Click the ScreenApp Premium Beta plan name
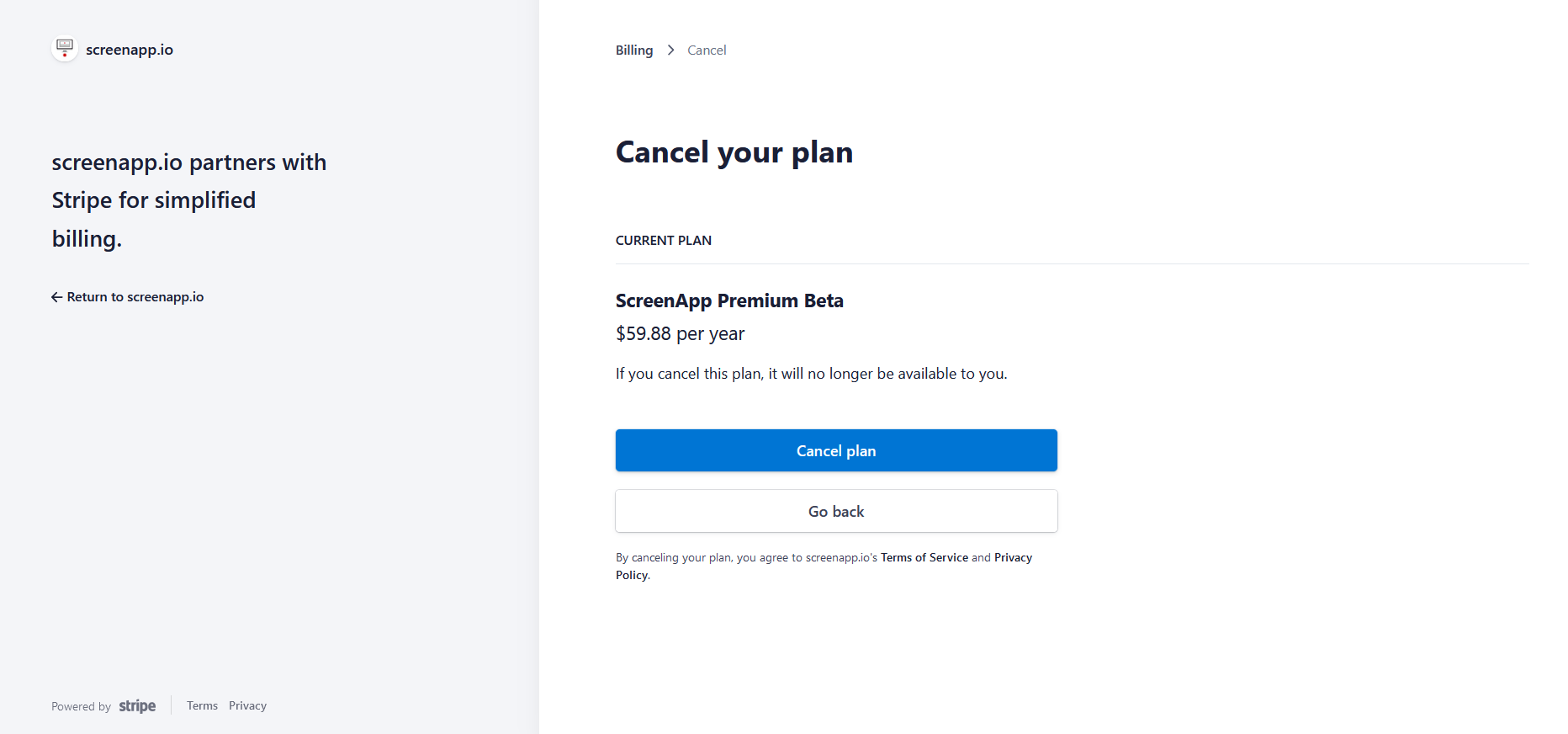The height and width of the screenshot is (734, 1568). (728, 301)
